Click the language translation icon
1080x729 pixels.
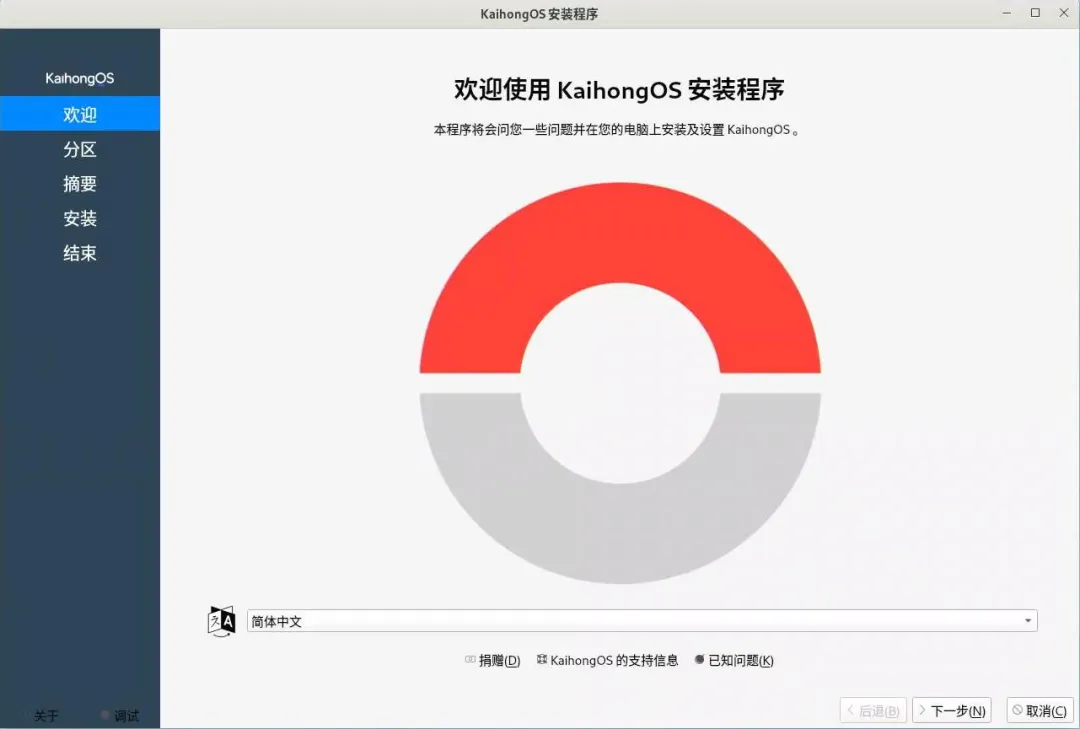tap(221, 621)
